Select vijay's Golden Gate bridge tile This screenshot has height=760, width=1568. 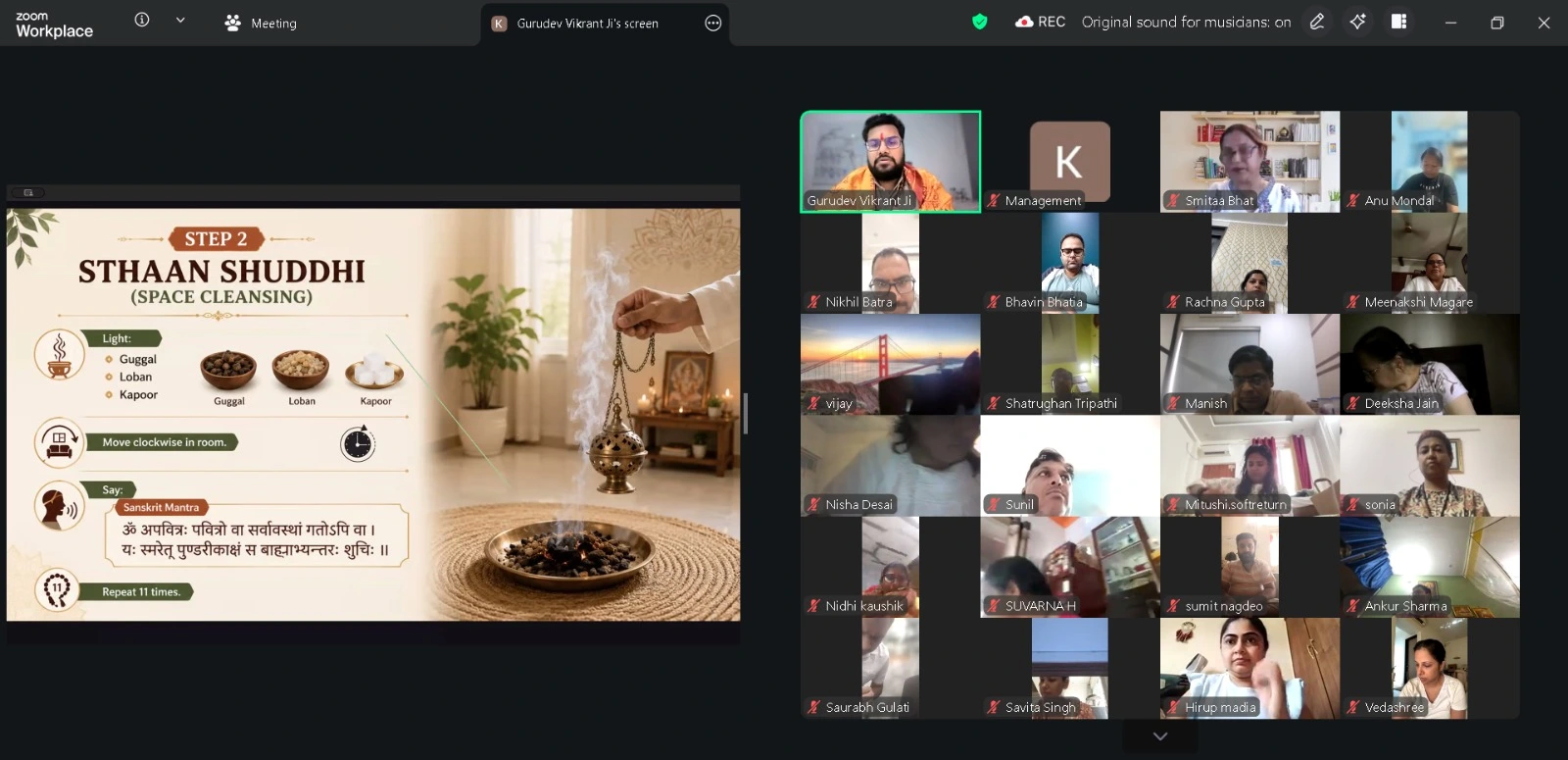coord(890,364)
